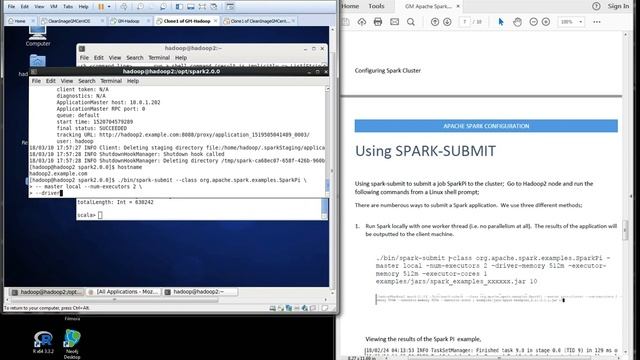Click the unity mode icon in VMware toolbar
The width and height of the screenshot is (640, 360).
tap(213, 7)
